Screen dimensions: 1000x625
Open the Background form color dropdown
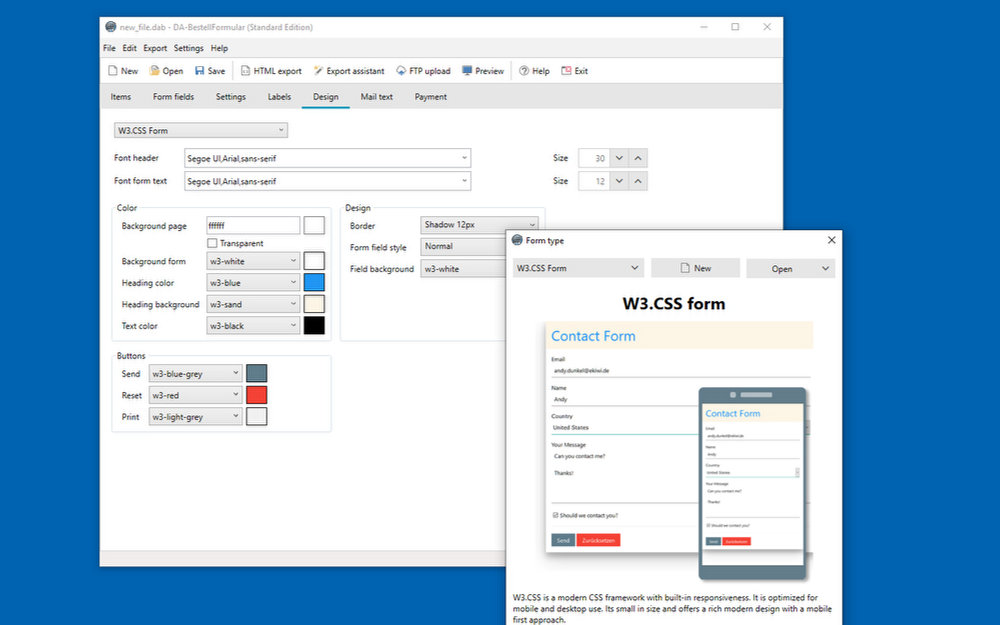pos(253,261)
